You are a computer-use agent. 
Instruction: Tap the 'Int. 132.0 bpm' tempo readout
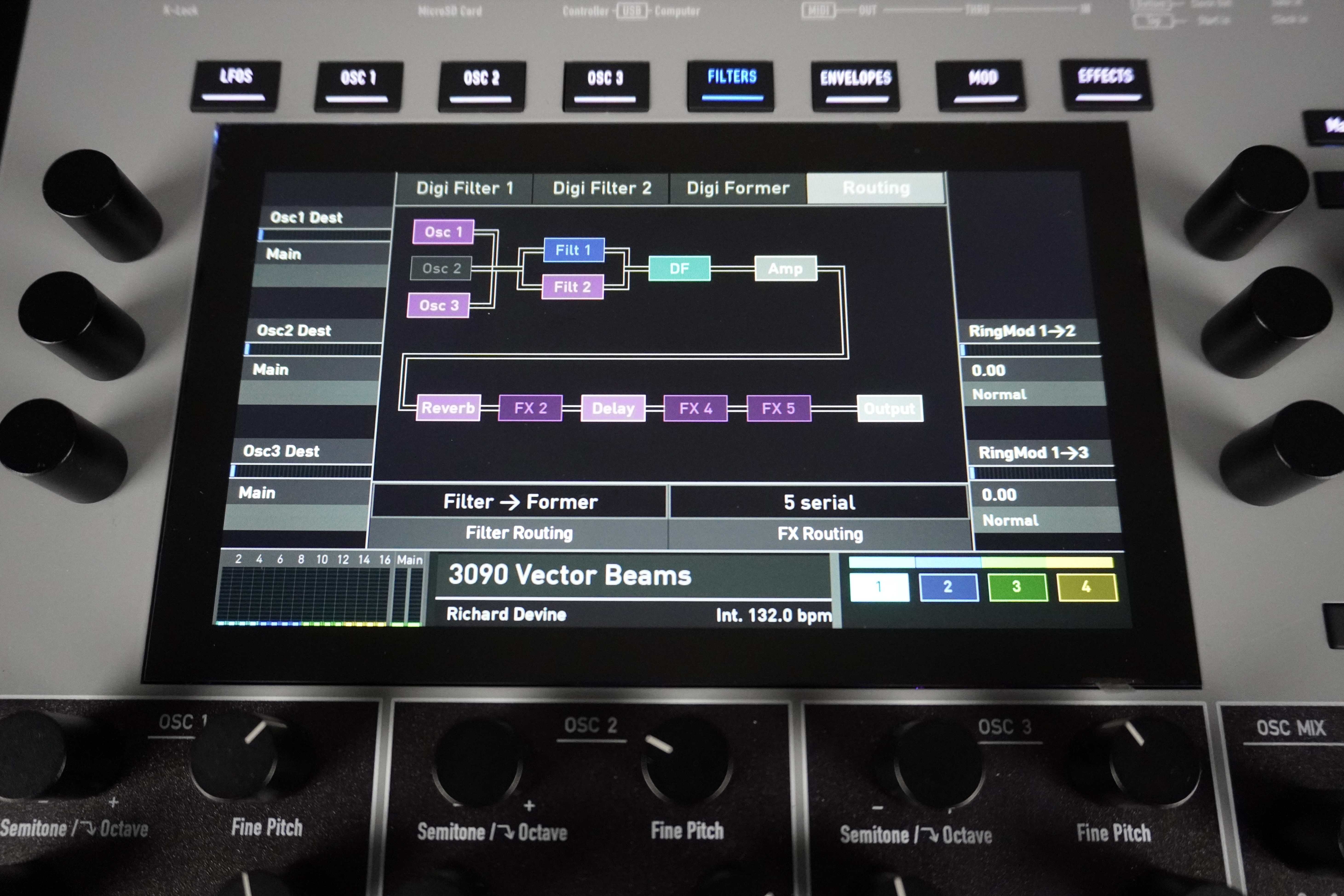tap(774, 615)
